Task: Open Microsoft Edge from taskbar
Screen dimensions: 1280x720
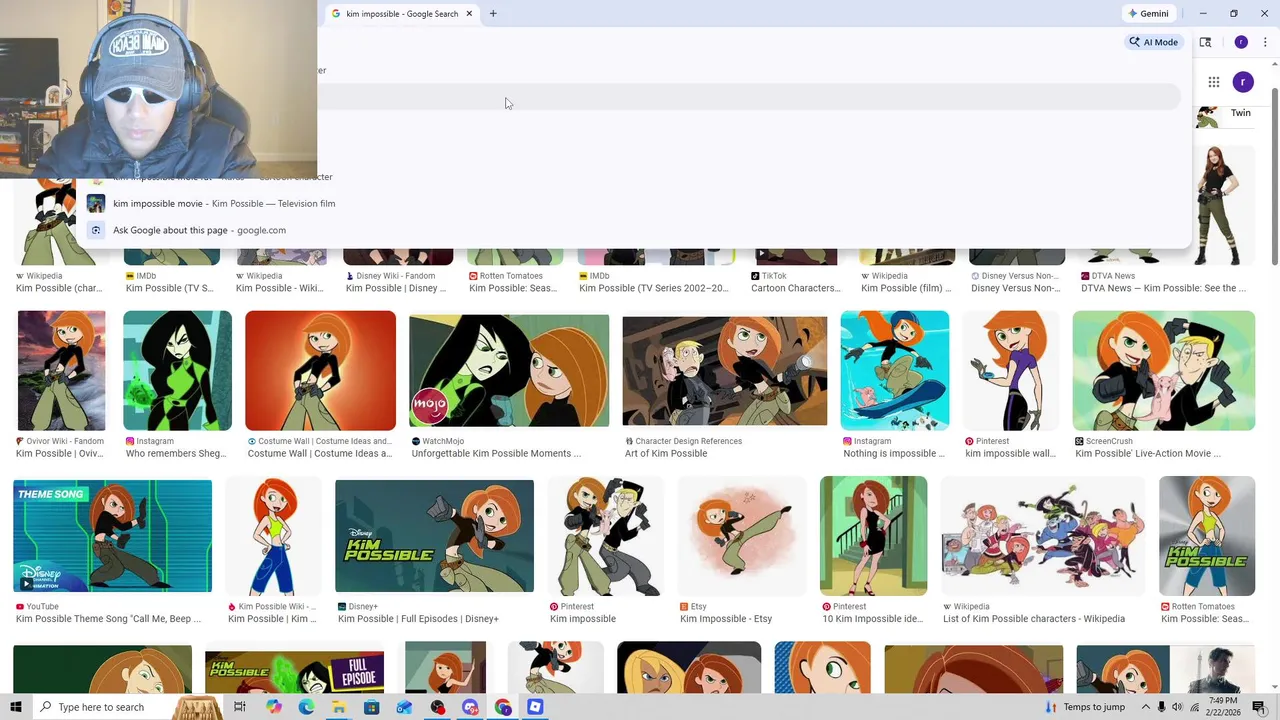Action: [x=306, y=707]
